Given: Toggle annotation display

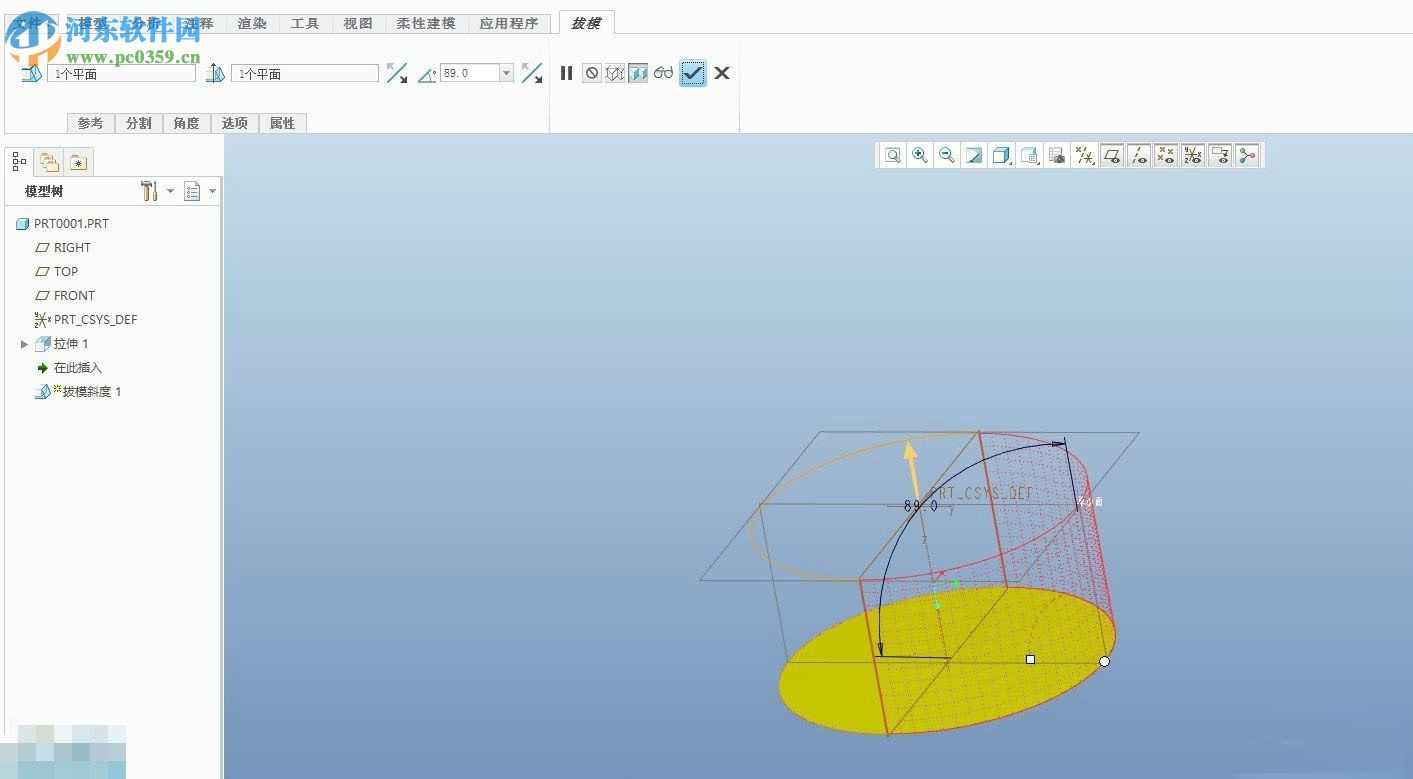Looking at the screenshot, I should tap(1220, 155).
